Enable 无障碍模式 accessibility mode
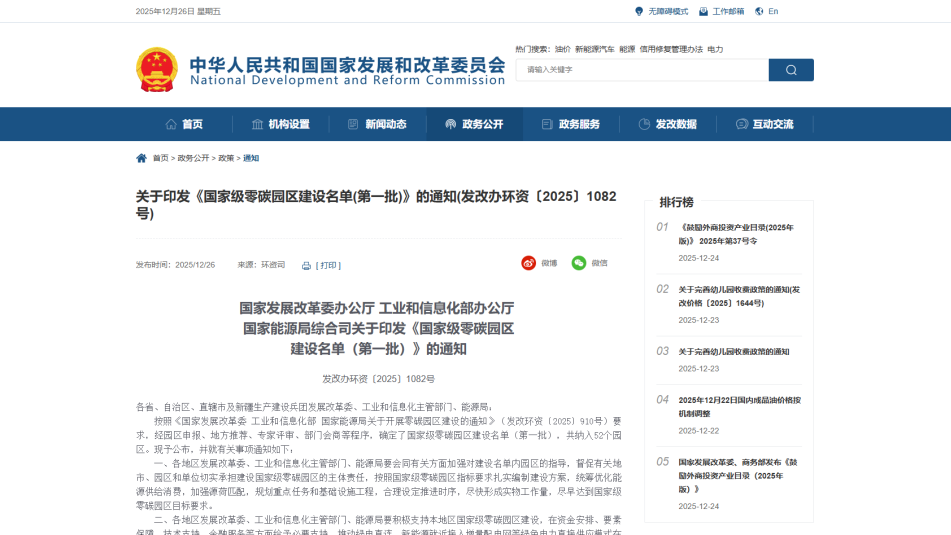This screenshot has height=535, width=951. [661, 11]
